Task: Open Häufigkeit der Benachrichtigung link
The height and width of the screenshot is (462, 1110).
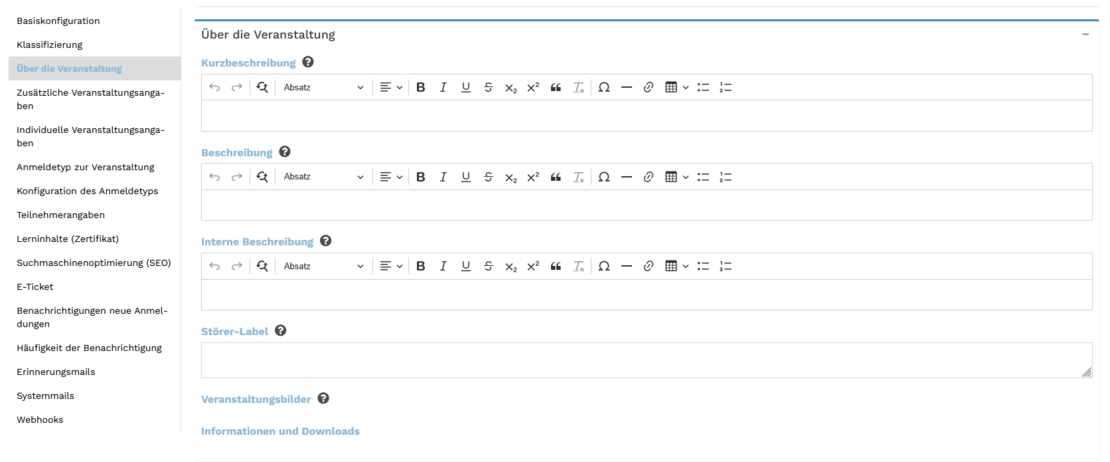Action: [89, 348]
